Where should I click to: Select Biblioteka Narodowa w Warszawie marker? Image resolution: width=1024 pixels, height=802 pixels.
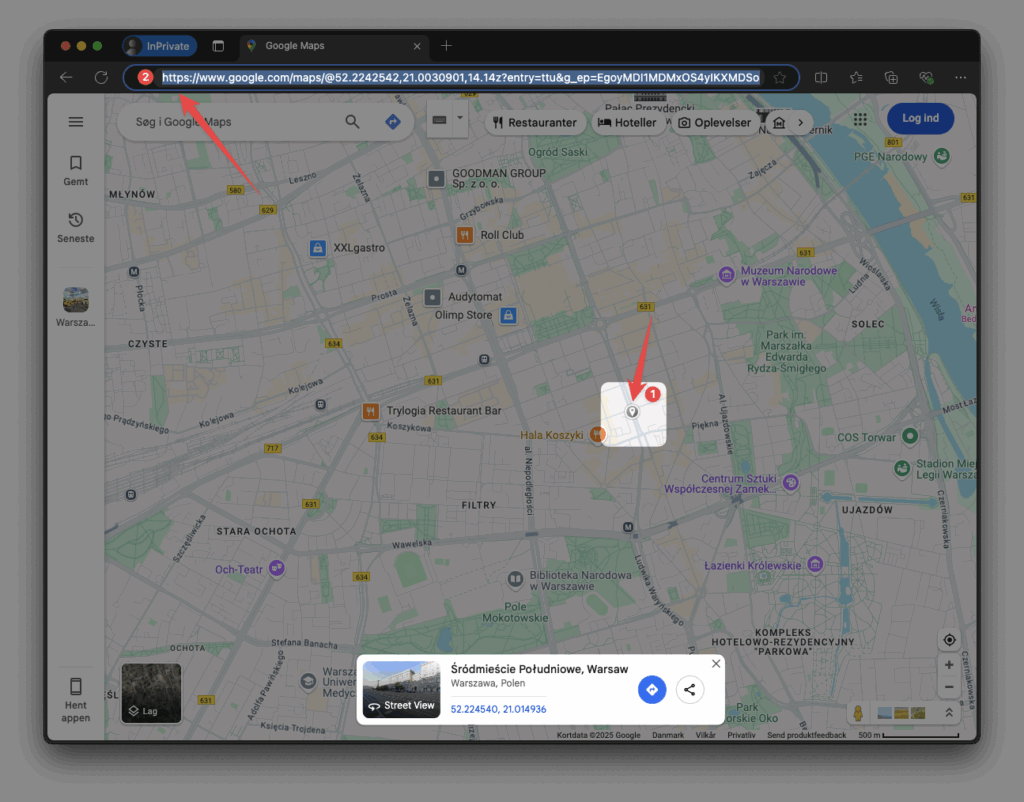click(x=515, y=579)
